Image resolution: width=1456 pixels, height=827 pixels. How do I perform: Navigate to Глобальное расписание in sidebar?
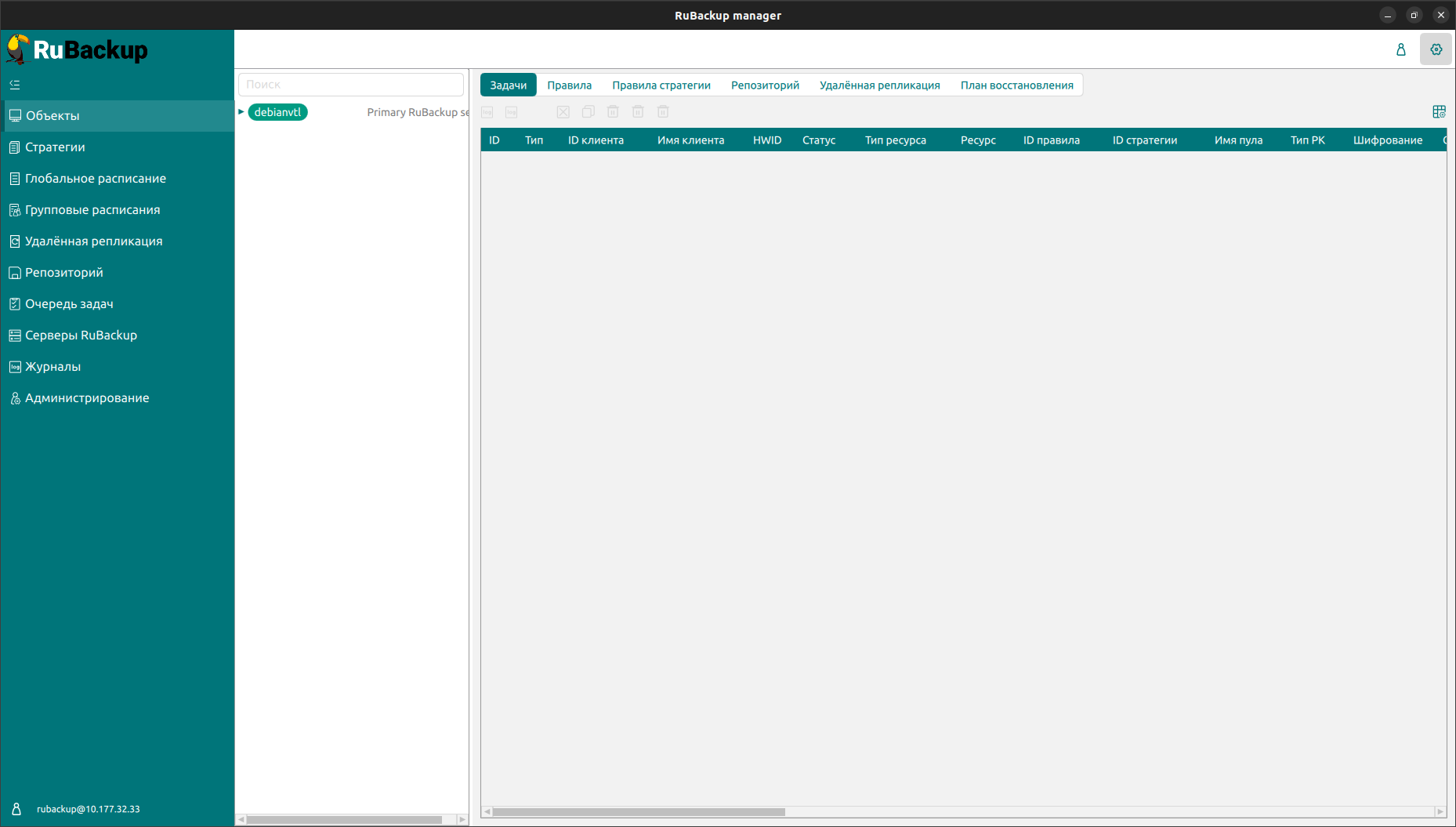point(96,179)
